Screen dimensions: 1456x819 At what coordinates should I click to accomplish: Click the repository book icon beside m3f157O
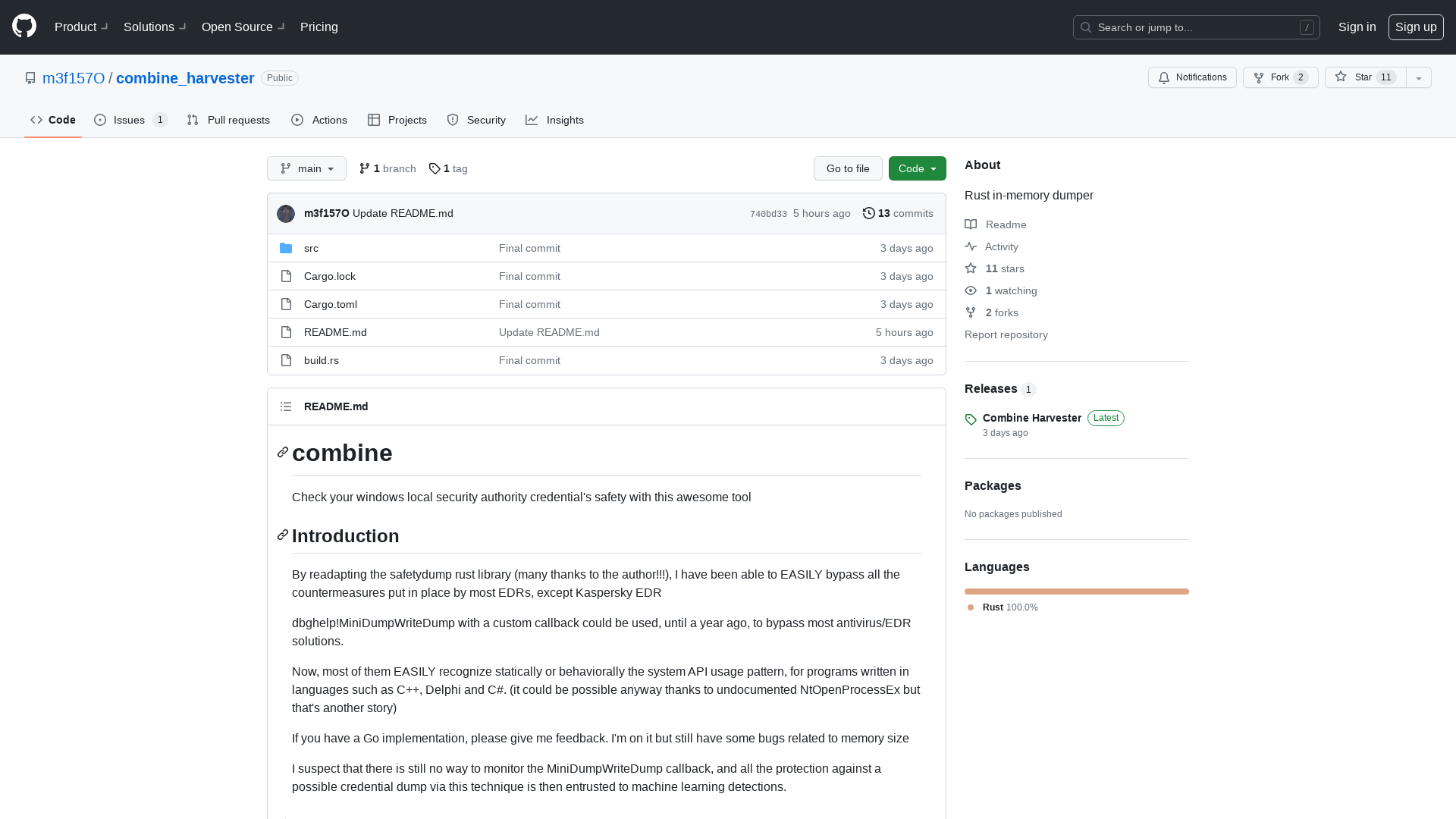point(30,78)
